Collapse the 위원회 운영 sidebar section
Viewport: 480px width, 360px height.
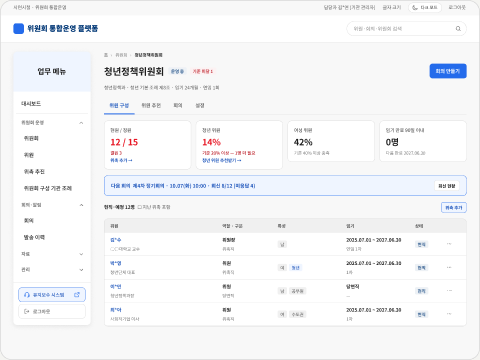(52, 123)
